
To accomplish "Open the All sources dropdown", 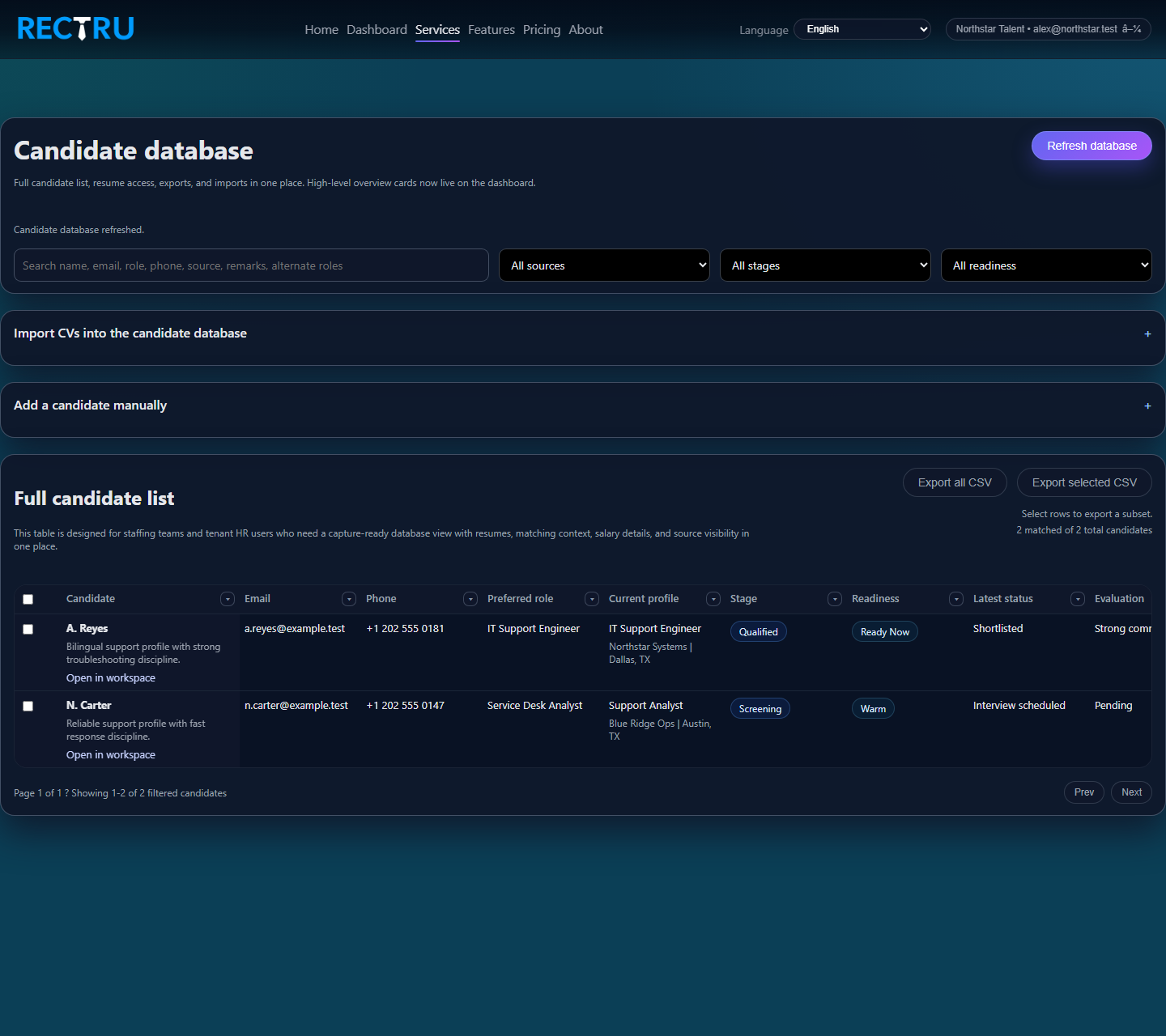I will 604,265.
